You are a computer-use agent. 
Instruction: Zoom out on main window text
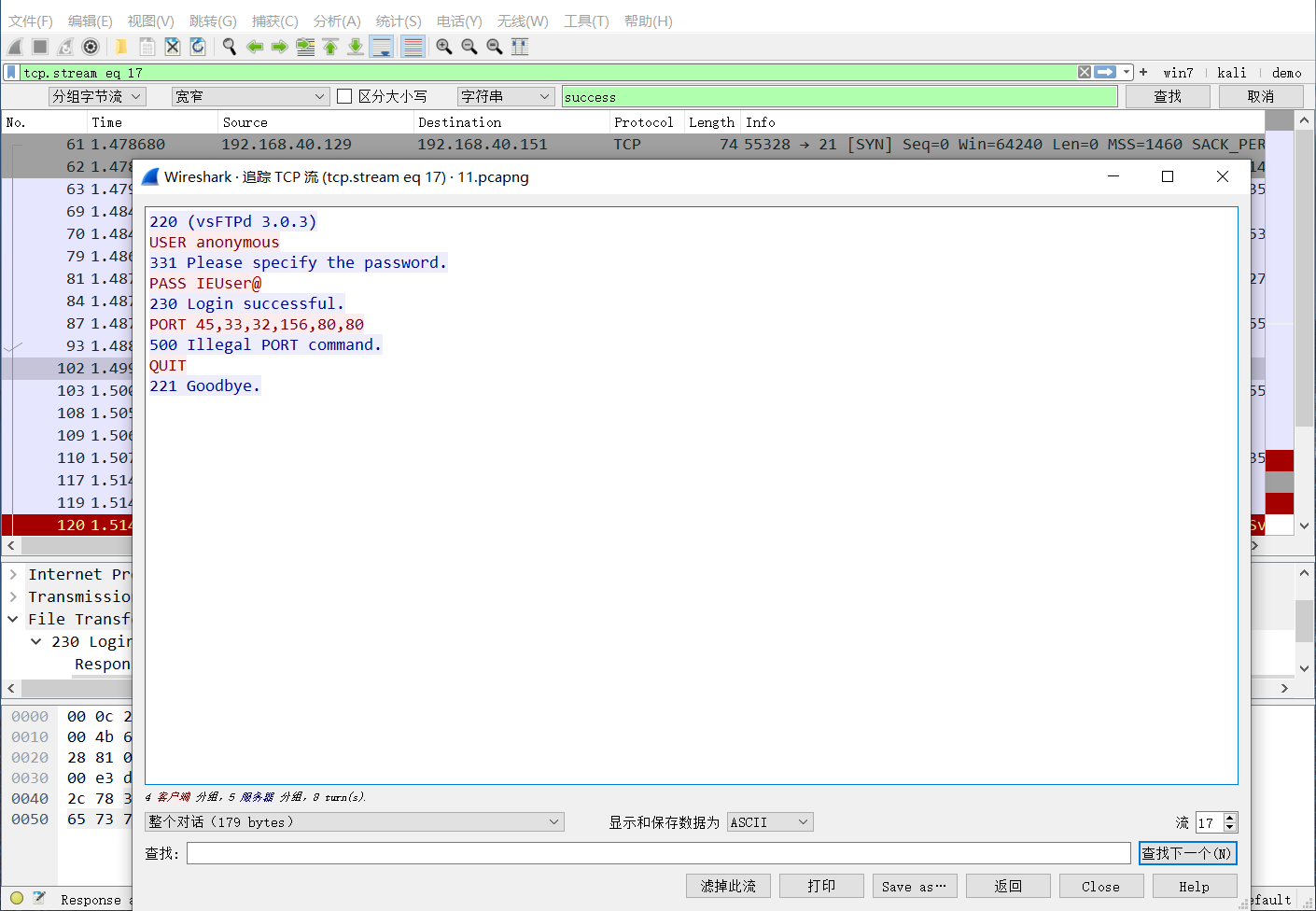coord(469,47)
